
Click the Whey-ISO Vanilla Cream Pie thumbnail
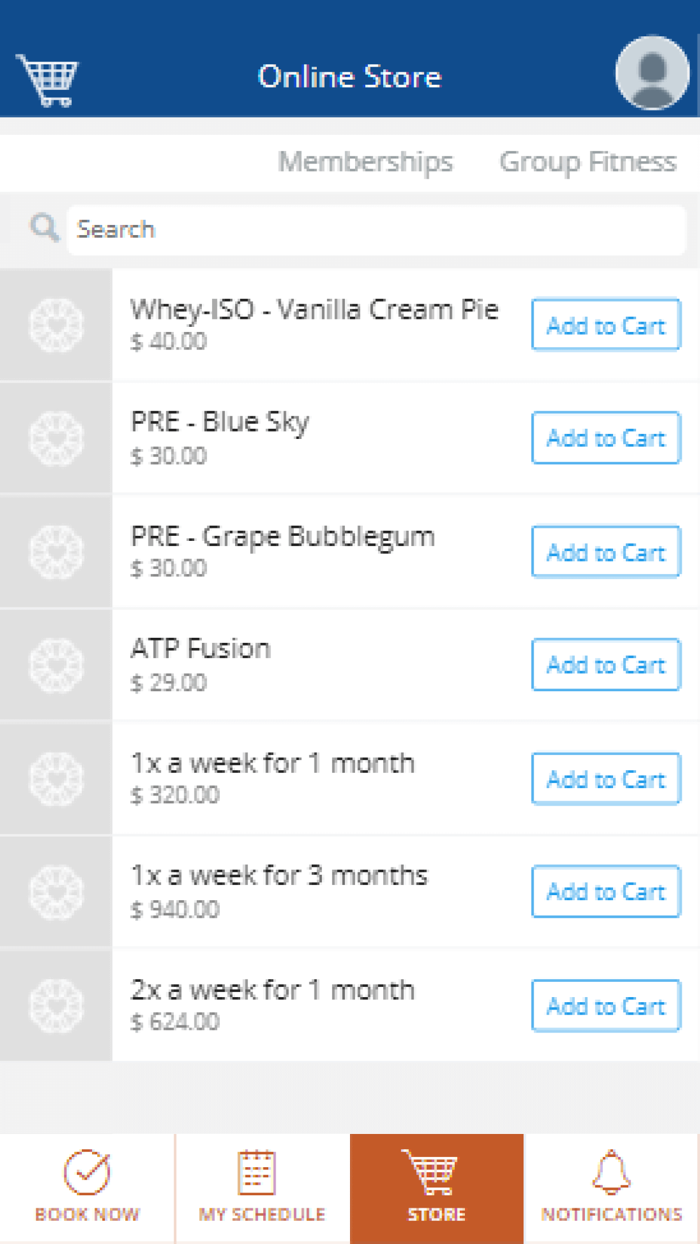click(56, 325)
